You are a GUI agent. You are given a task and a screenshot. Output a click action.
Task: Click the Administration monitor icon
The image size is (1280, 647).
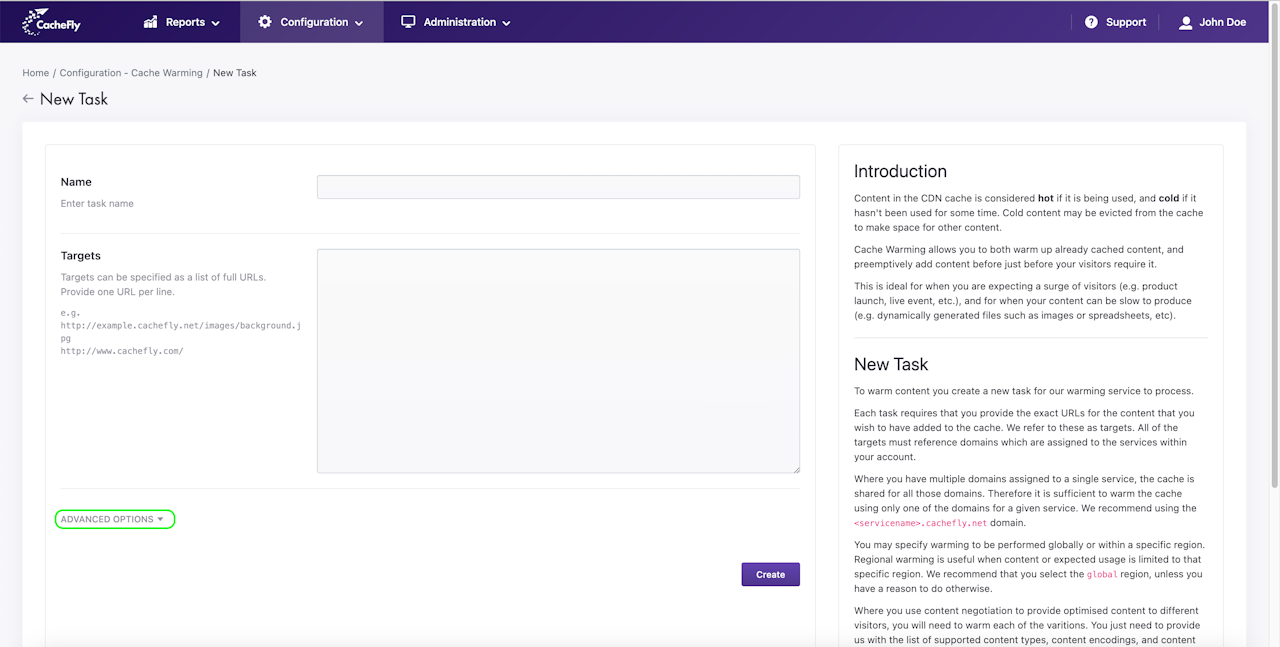click(x=408, y=22)
